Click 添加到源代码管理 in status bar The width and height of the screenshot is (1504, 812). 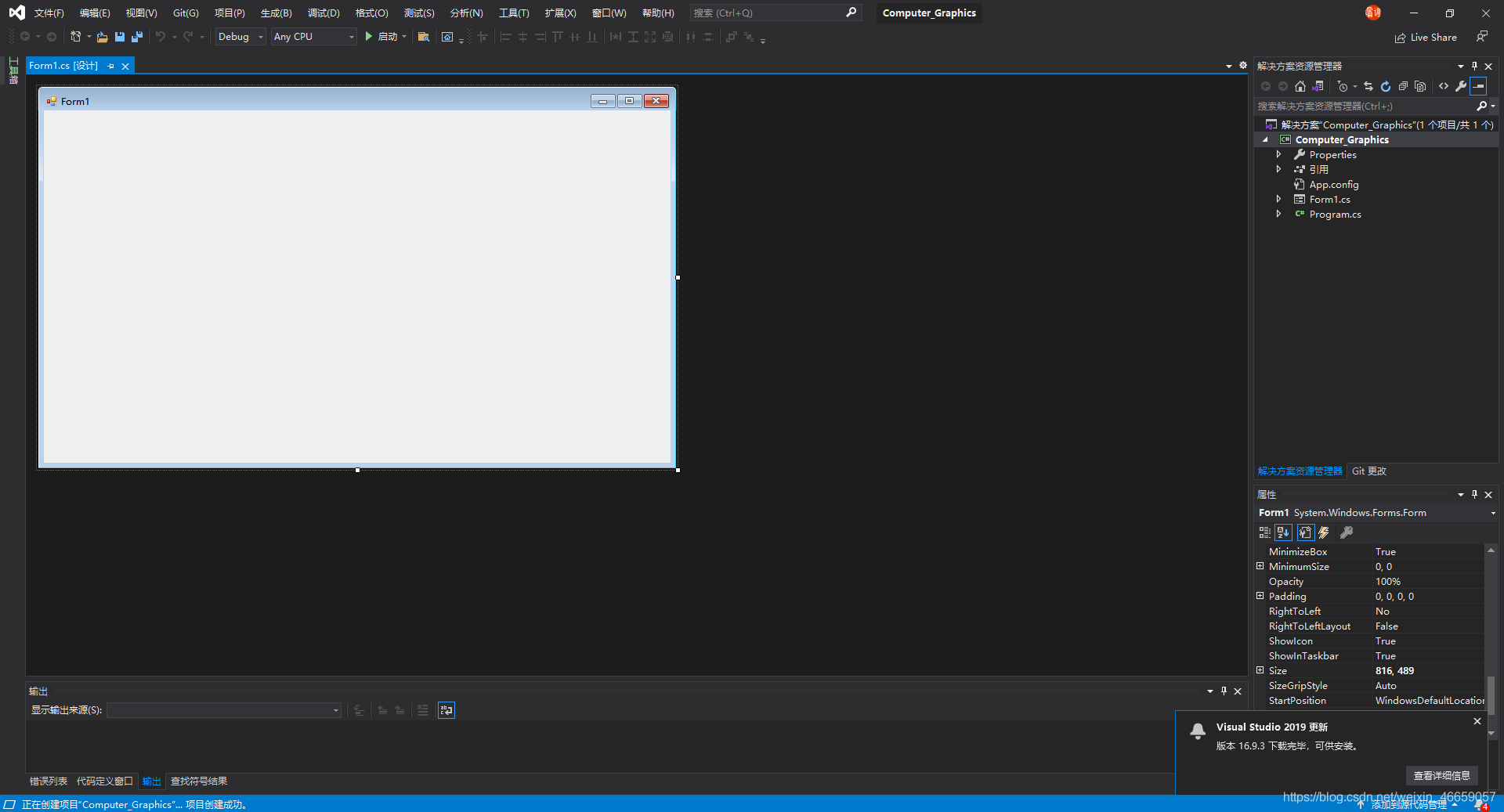tap(1408, 804)
